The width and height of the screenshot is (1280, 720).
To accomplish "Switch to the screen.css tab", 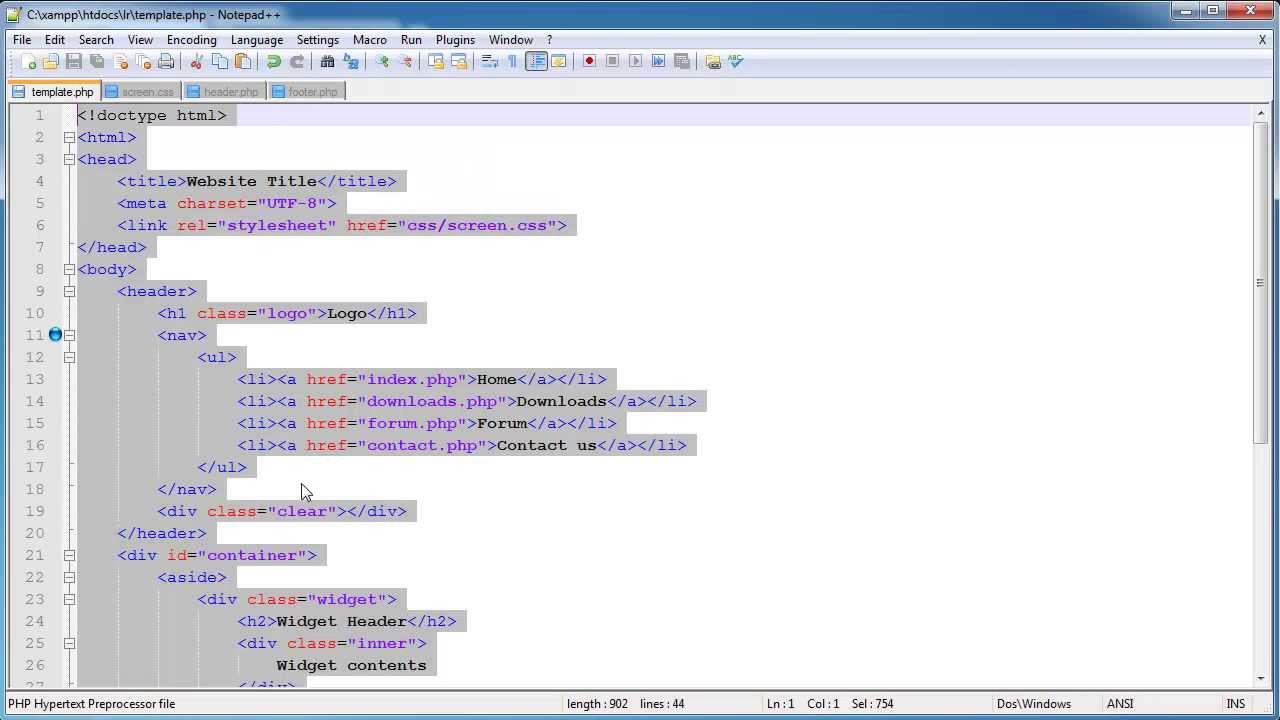I will (140, 92).
